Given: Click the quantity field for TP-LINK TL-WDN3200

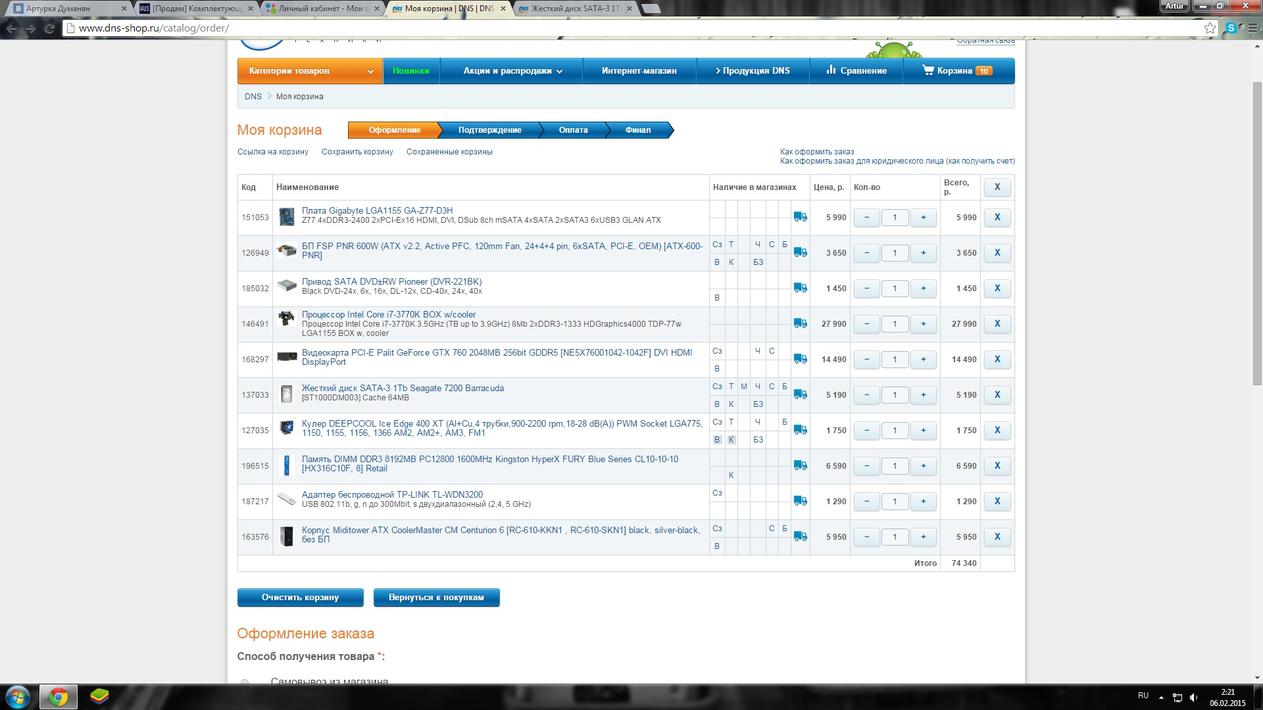Looking at the screenshot, I should 895,501.
